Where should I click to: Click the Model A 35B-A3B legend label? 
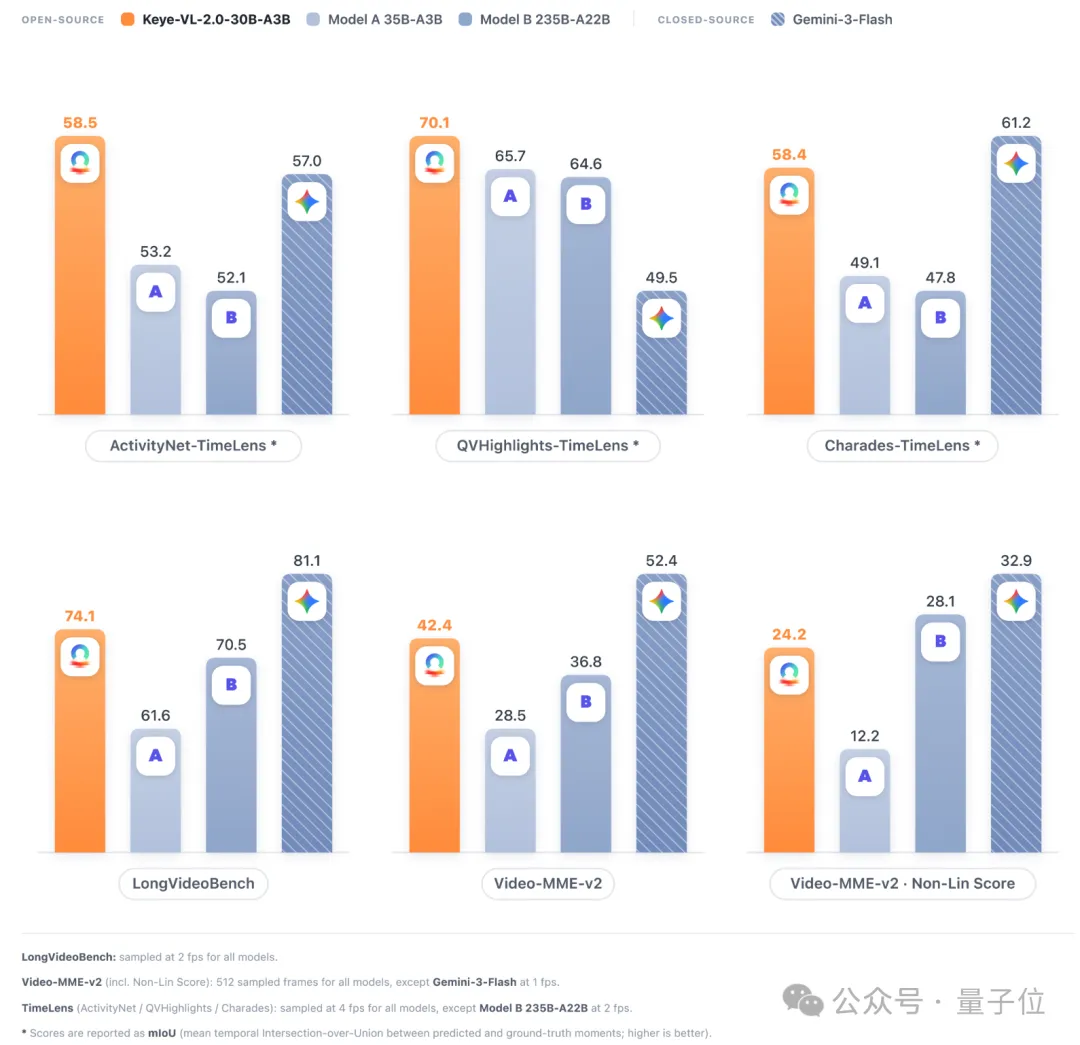pos(385,19)
